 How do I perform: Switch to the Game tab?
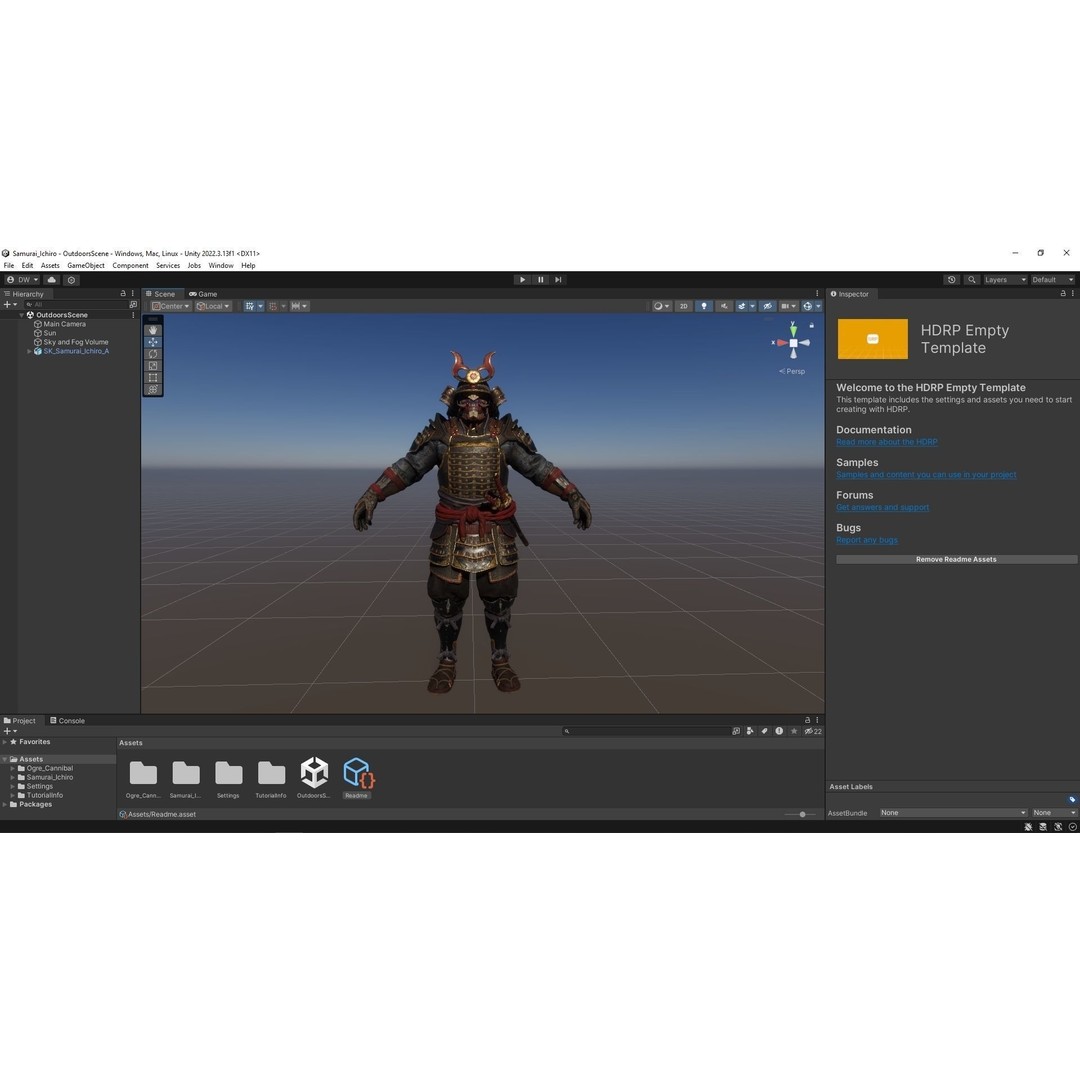(x=203, y=294)
